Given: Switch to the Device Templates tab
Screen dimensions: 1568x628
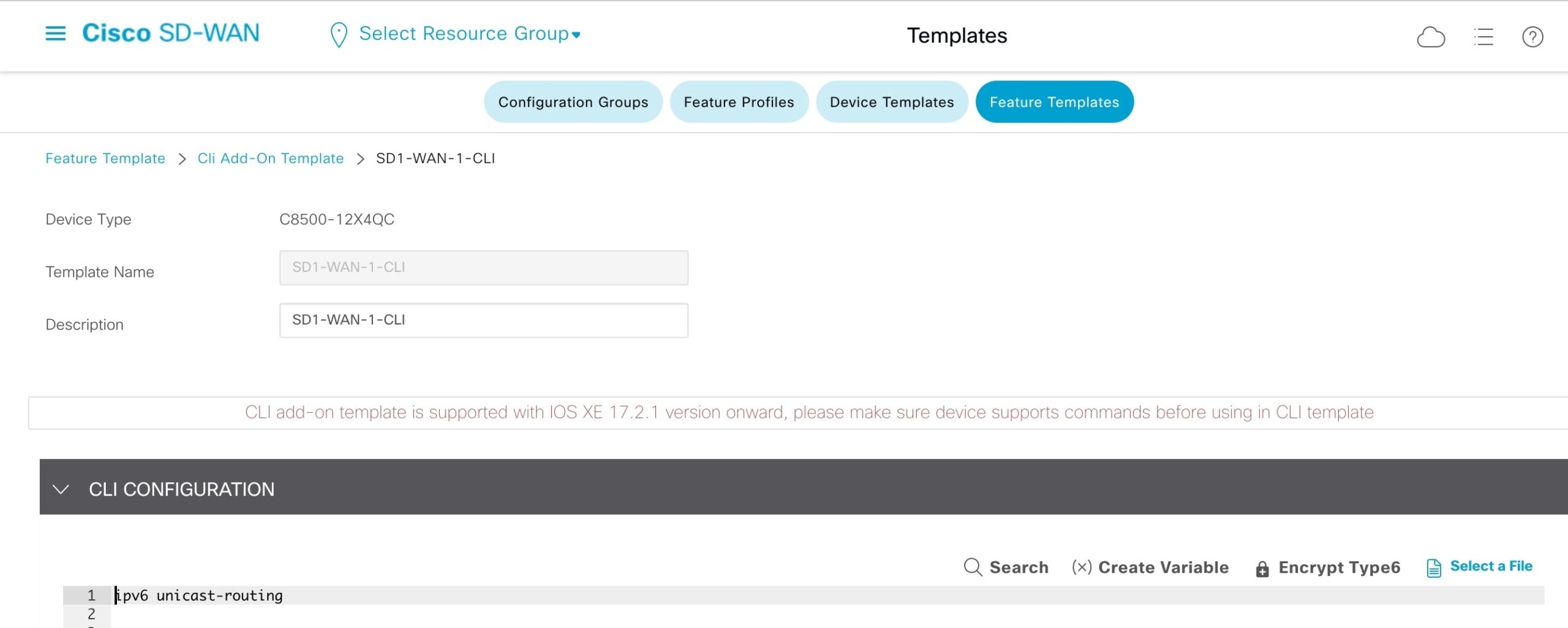Looking at the screenshot, I should click(891, 102).
